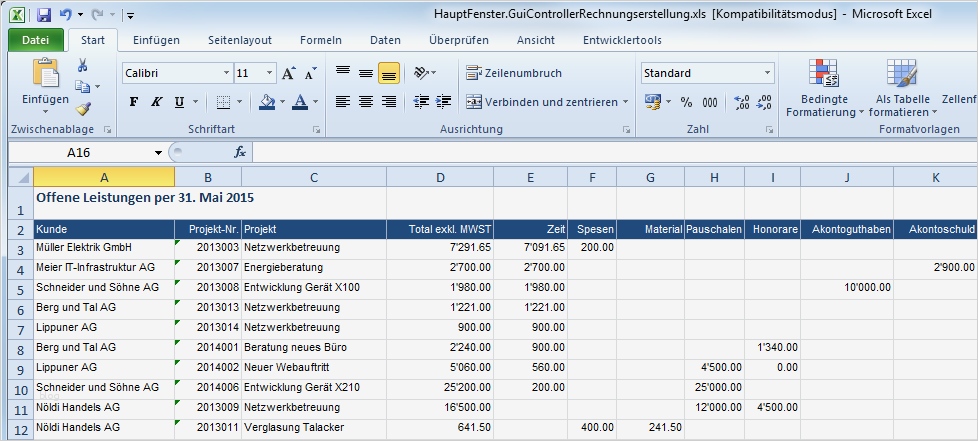Switch to the Formeln tab
Viewport: 978px width, 441px height.
(x=321, y=40)
